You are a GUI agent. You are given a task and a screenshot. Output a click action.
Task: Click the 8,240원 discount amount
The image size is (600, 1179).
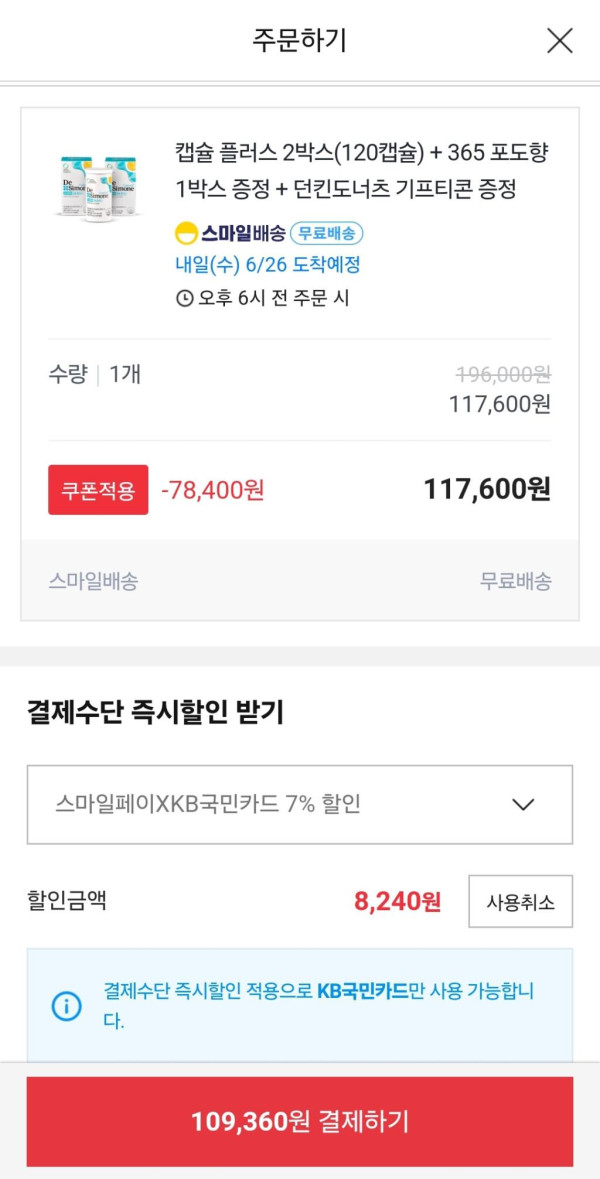397,901
